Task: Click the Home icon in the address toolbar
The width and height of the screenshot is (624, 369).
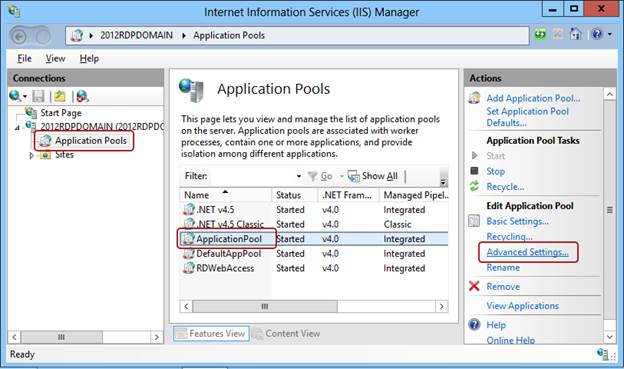Action: tap(575, 35)
